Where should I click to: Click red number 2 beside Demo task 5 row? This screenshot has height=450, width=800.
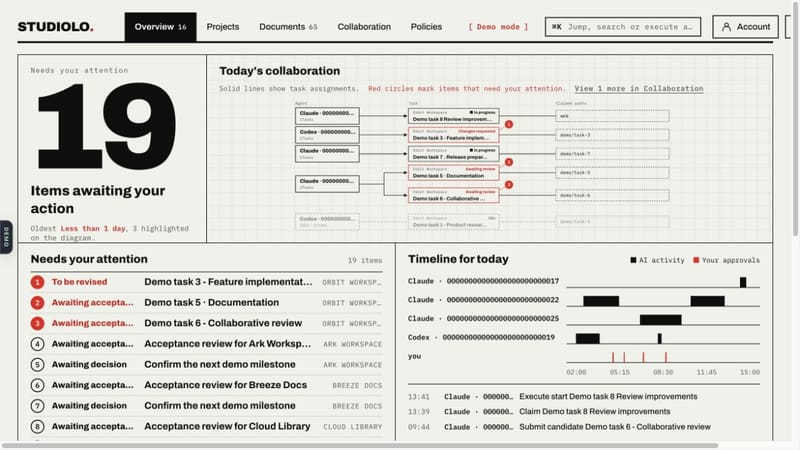37,303
